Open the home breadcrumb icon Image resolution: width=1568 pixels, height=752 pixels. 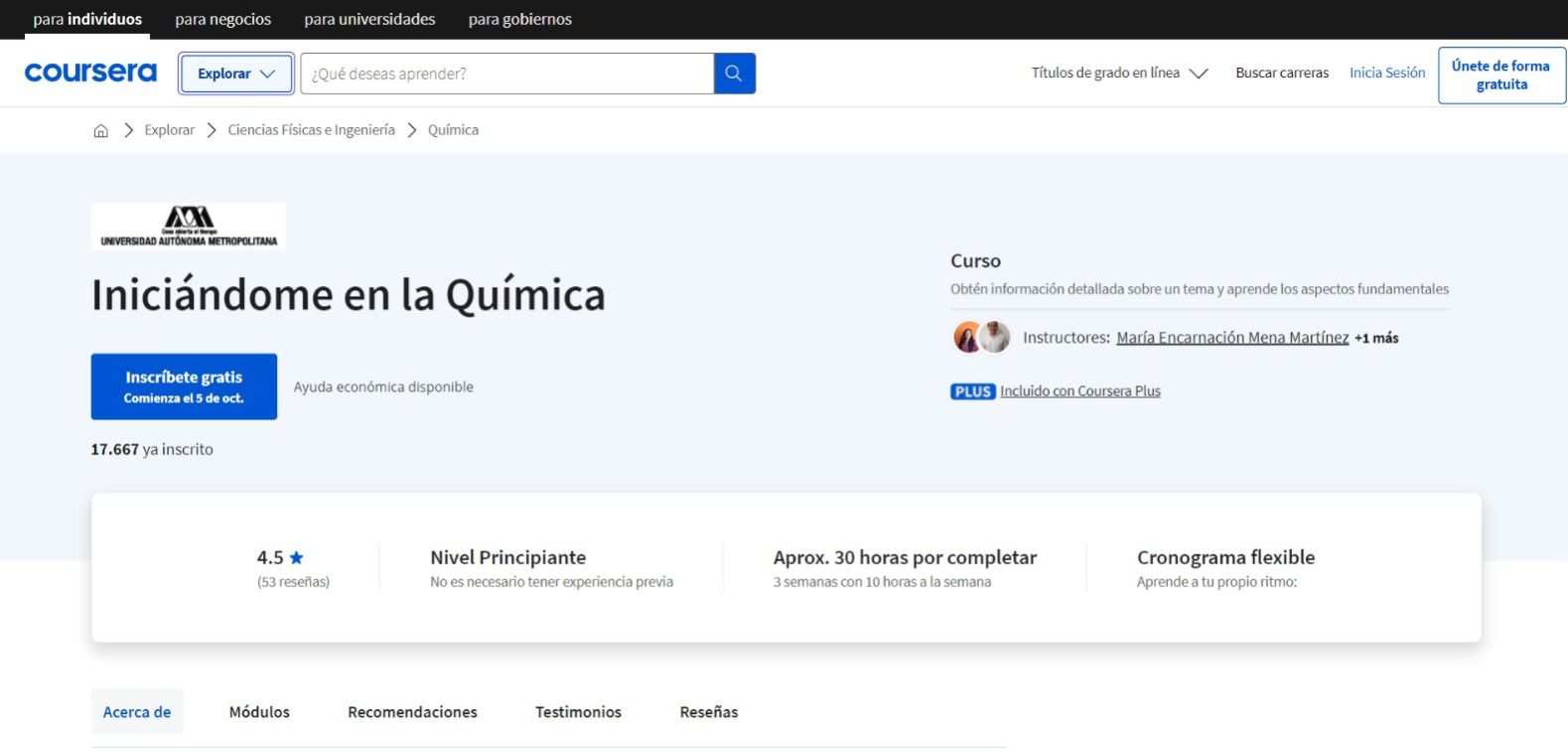(100, 130)
